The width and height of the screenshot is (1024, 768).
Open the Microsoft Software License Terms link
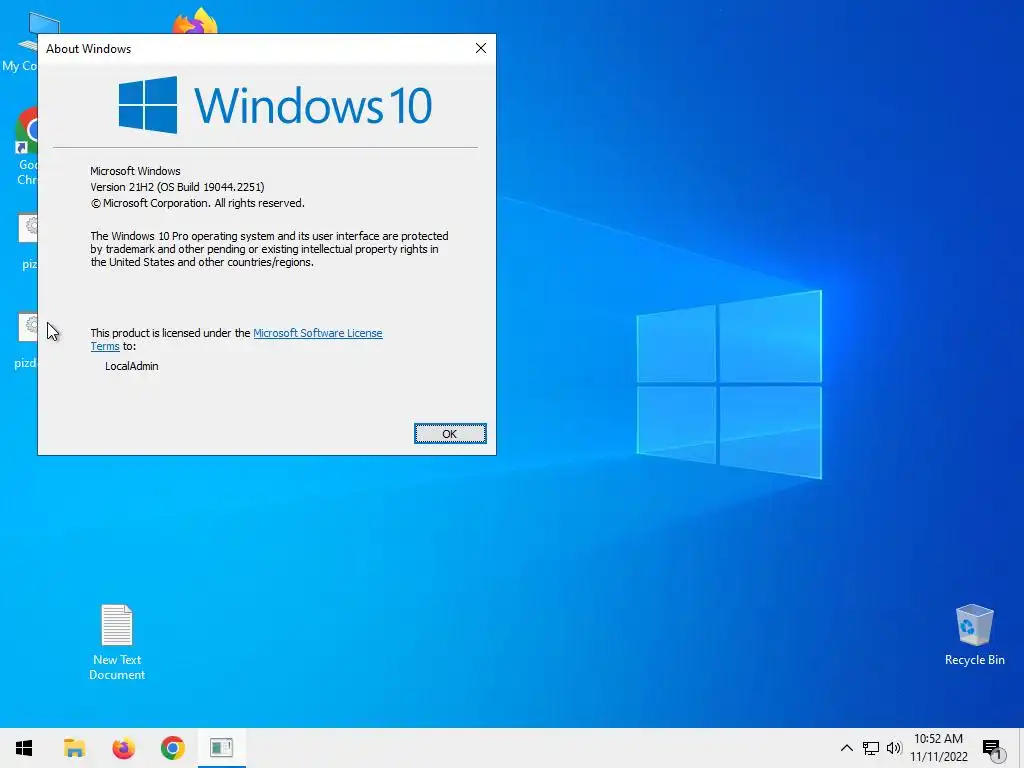317,333
